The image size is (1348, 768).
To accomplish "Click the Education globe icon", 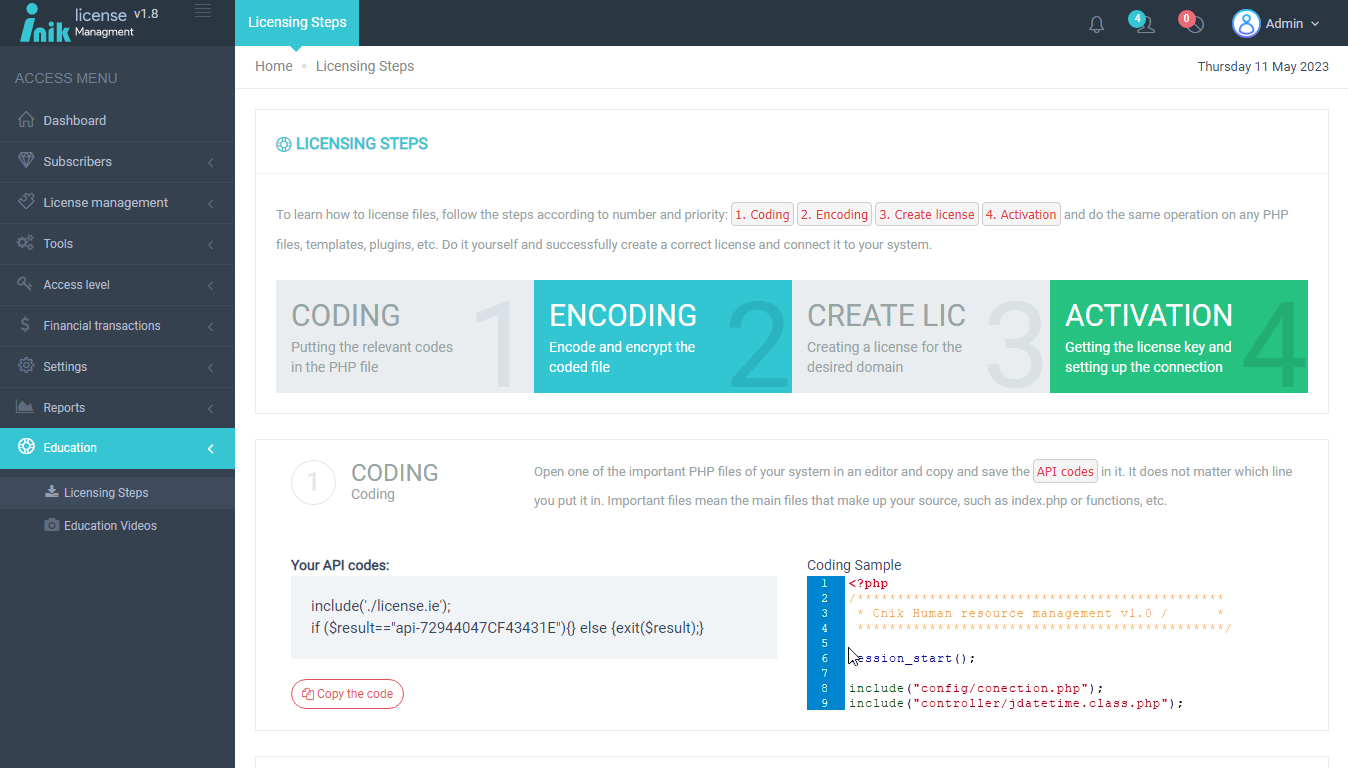I will click(26, 448).
